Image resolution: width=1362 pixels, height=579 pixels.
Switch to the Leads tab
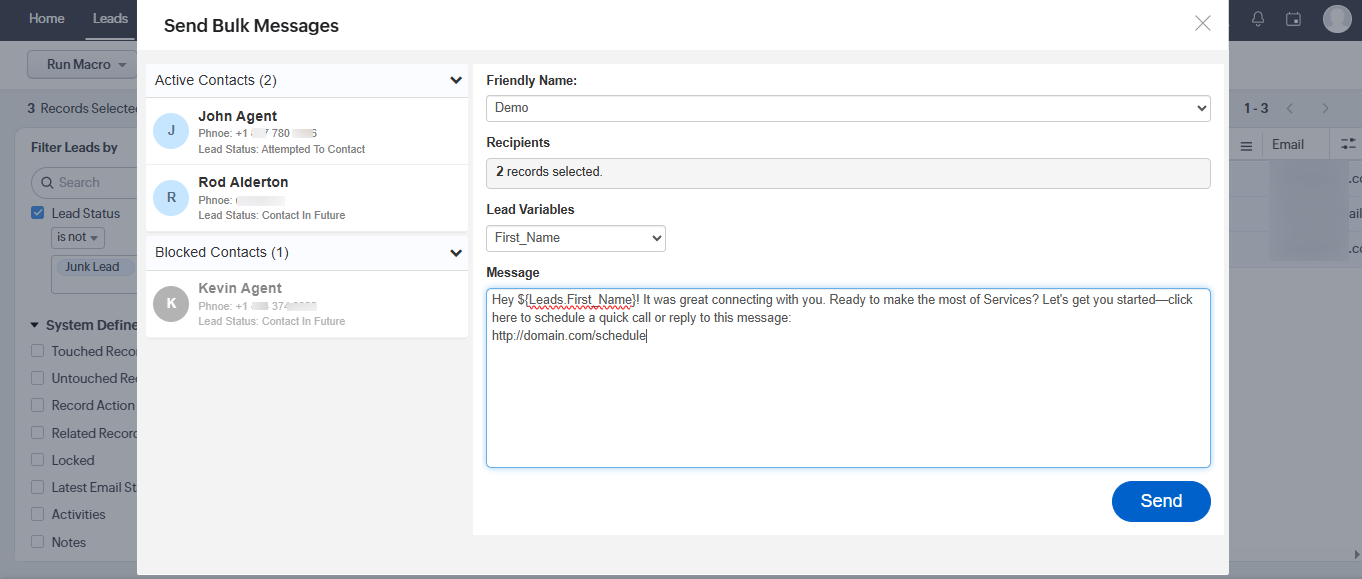tap(110, 19)
